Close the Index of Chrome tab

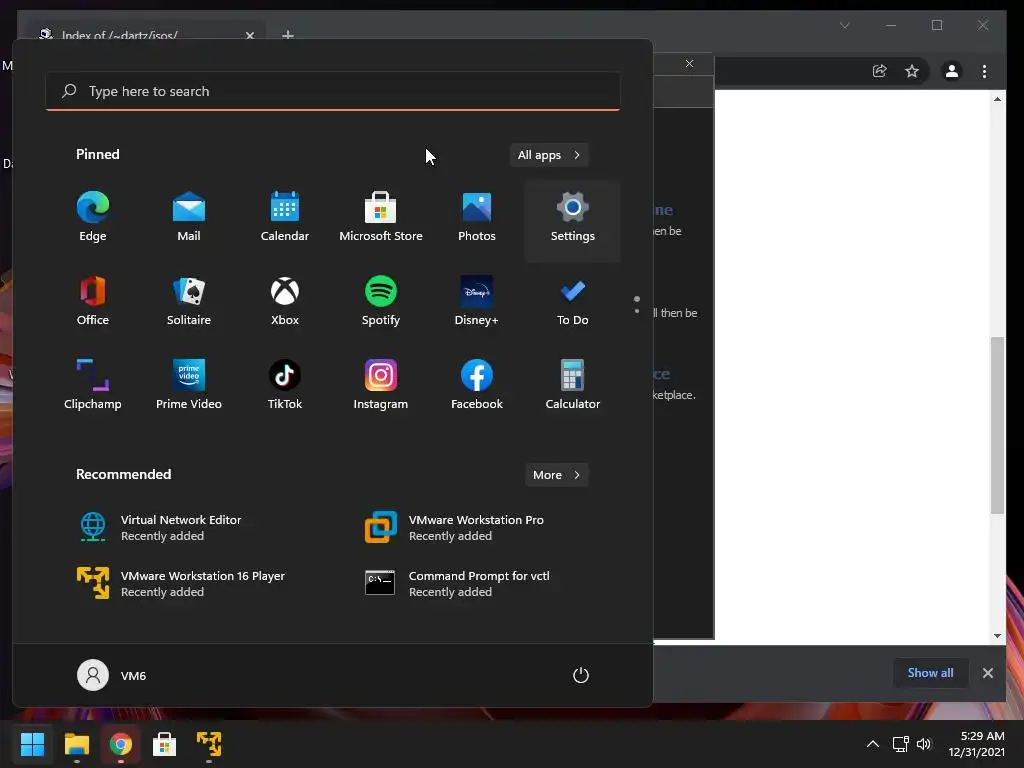(x=249, y=35)
